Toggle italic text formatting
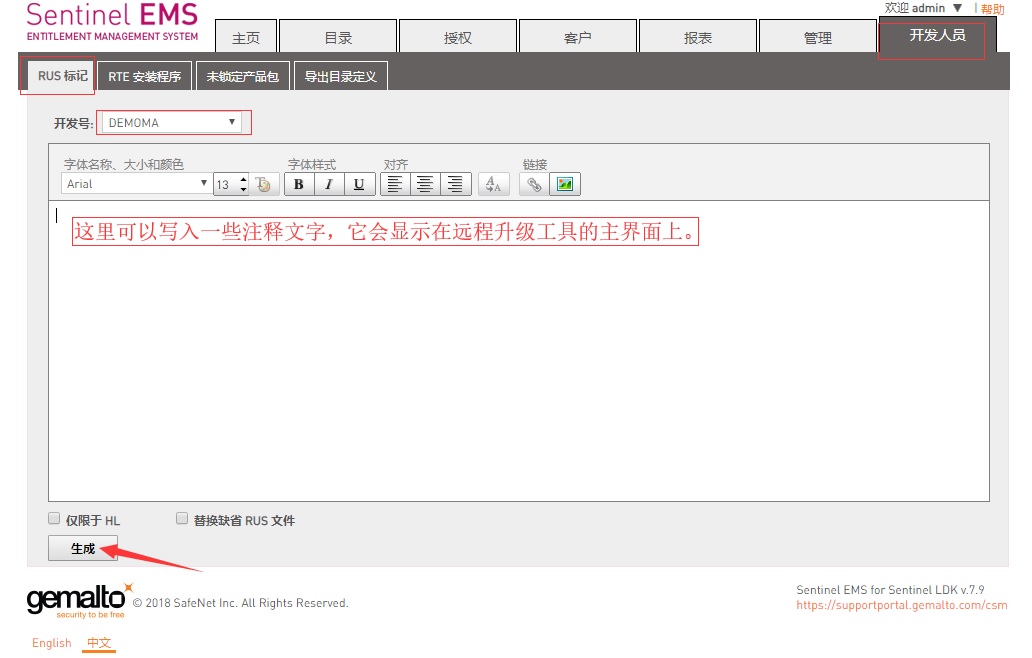The height and width of the screenshot is (658, 1032). point(329,184)
